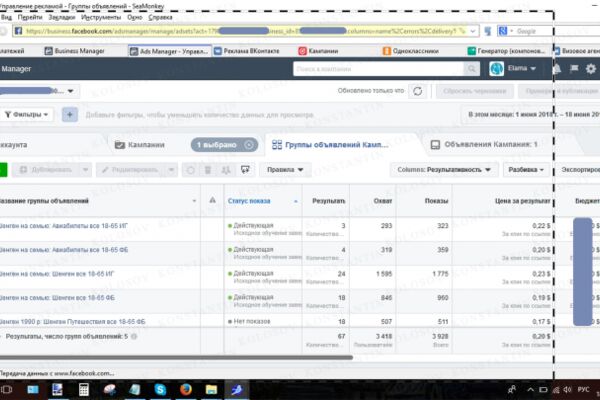This screenshot has height=400, width=600.
Task: Click the refresh icon near Обновлено только что
Action: point(417,91)
